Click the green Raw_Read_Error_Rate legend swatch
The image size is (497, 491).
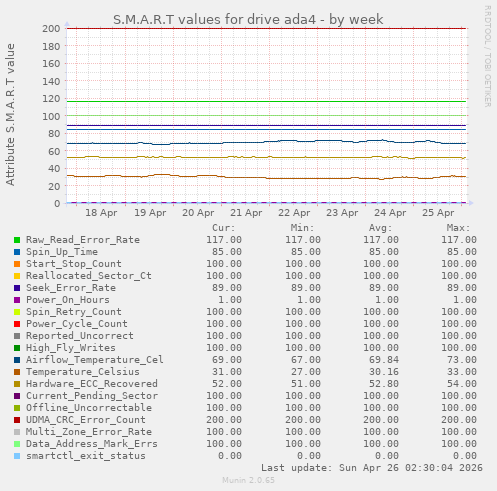17,240
